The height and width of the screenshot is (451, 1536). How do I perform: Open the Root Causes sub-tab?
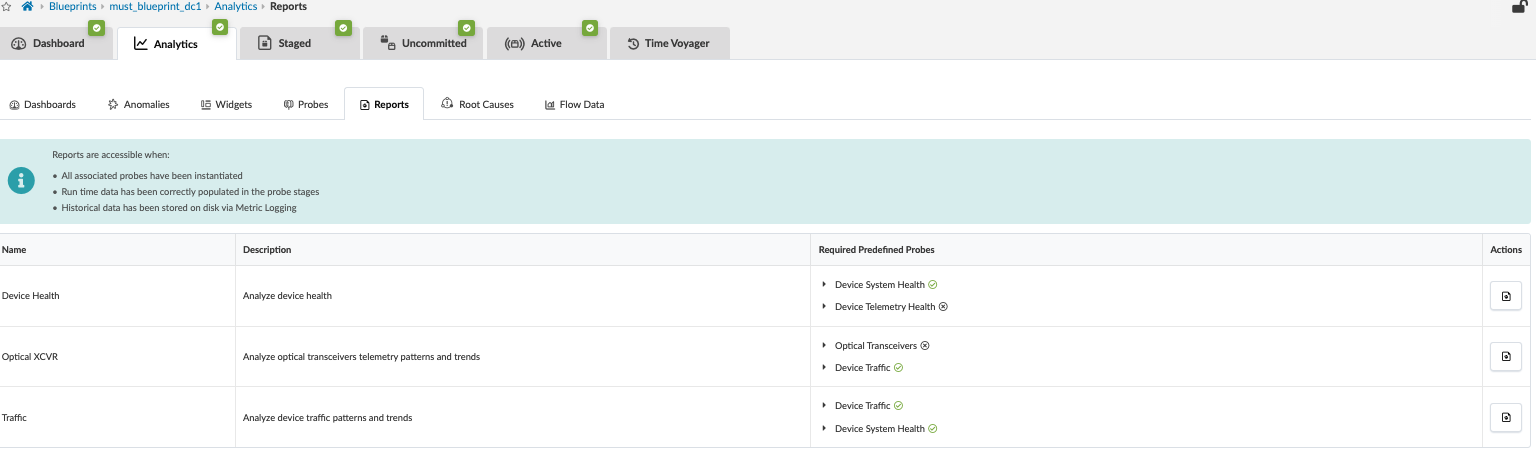tap(477, 104)
